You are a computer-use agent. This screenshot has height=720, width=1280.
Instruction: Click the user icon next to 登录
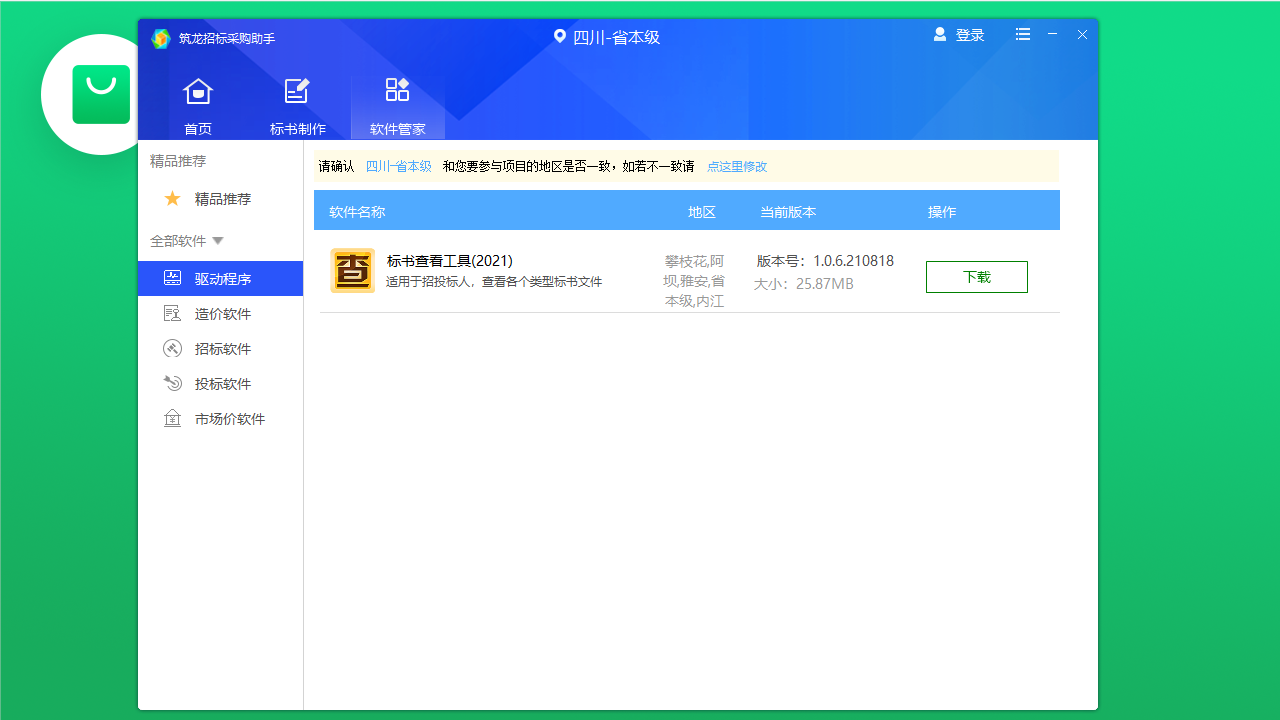(x=939, y=33)
